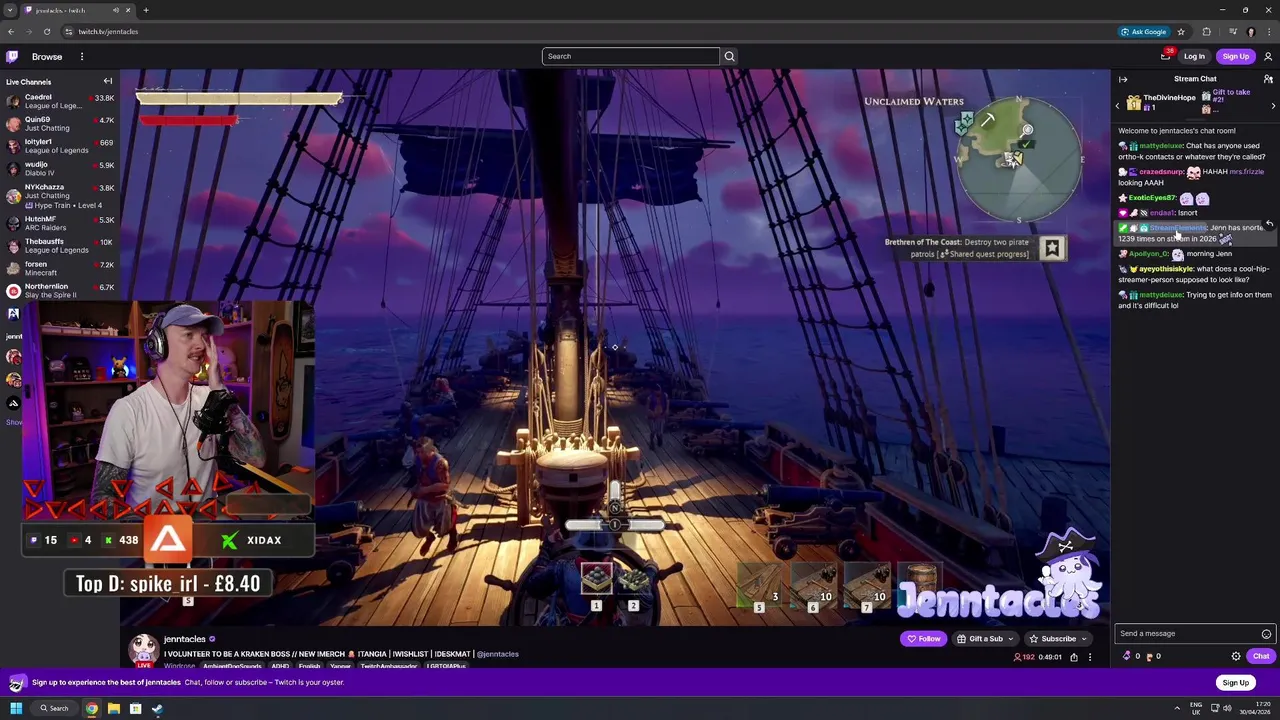Collapse the Stream Chat panel
This screenshot has height=720, width=1280.
[x=1123, y=79]
